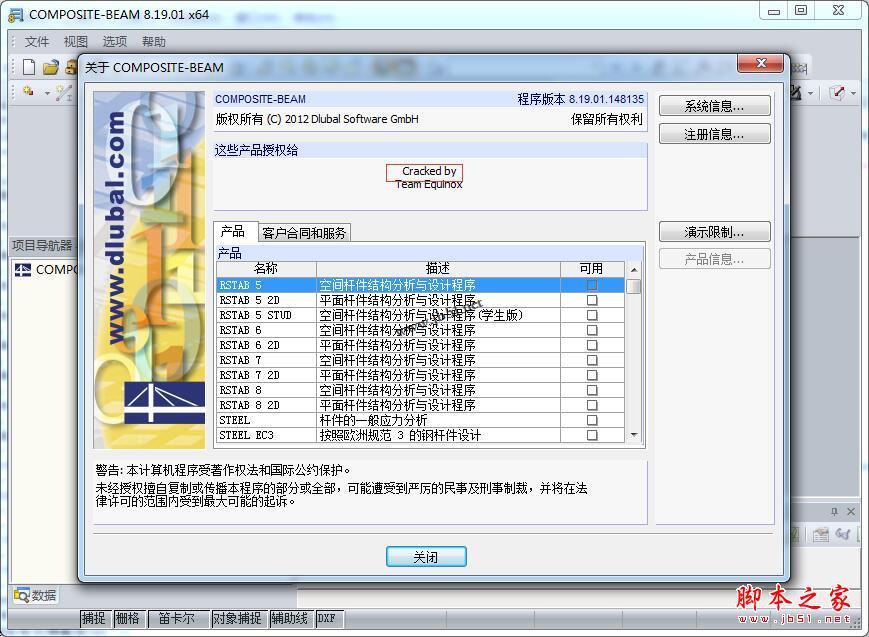Click the wand tool icon in second toolbar
This screenshot has height=637, width=869.
64,93
